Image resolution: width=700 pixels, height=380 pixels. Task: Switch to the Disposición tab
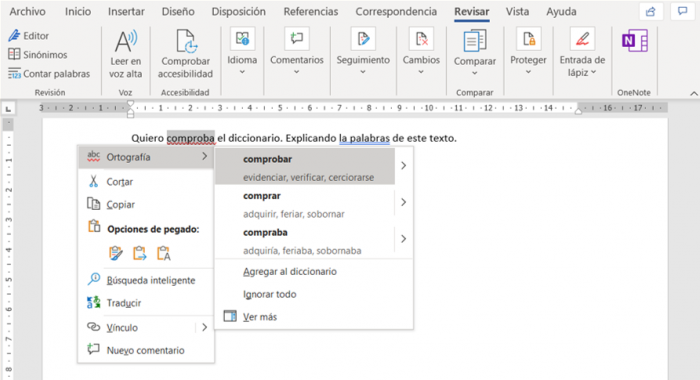(x=238, y=12)
